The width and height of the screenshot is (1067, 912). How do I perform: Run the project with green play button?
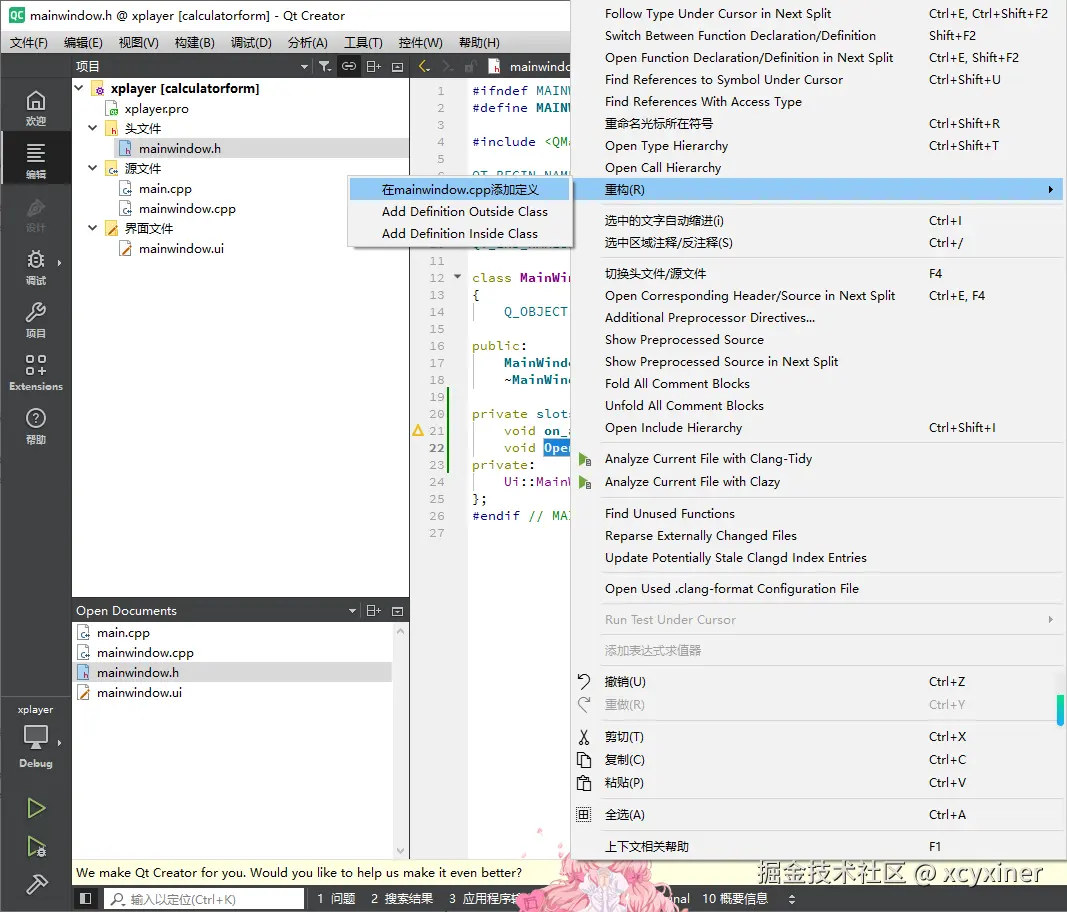click(x=36, y=809)
